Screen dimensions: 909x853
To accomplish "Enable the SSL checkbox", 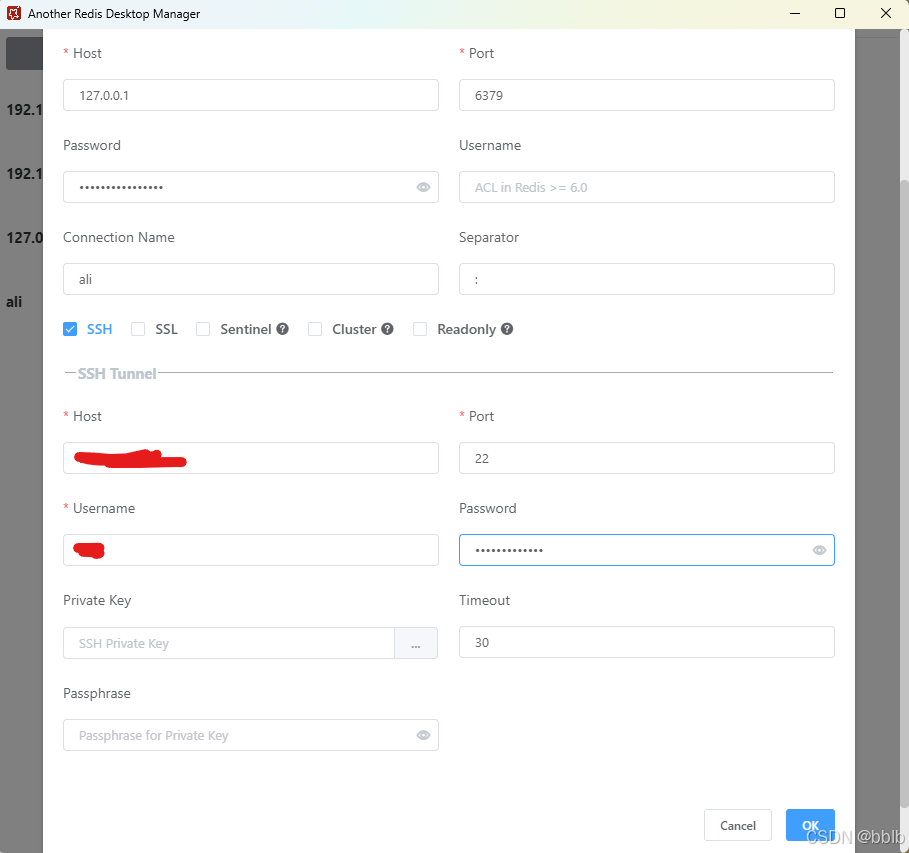I will coord(138,329).
